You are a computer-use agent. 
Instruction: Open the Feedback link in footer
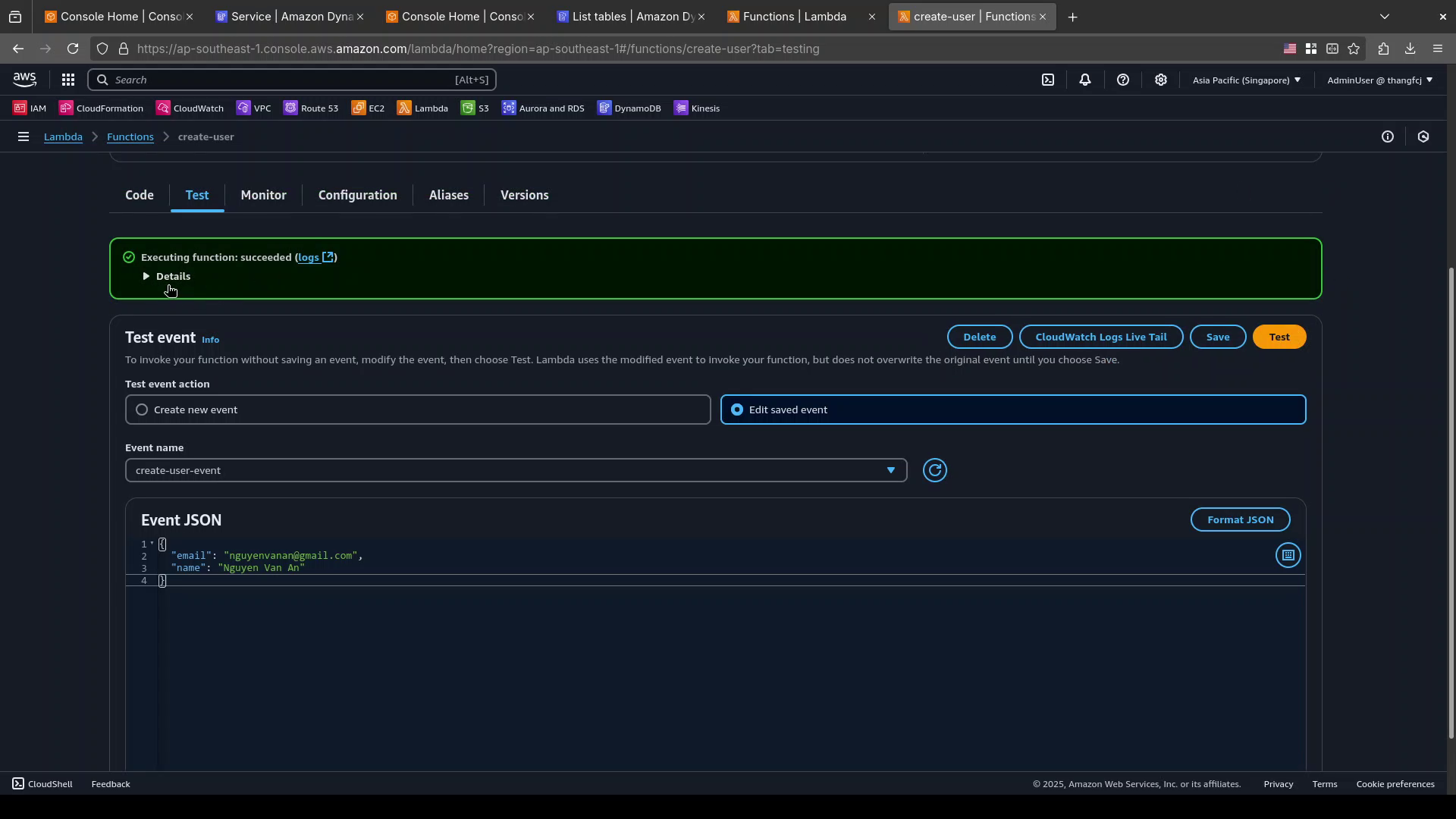(111, 784)
